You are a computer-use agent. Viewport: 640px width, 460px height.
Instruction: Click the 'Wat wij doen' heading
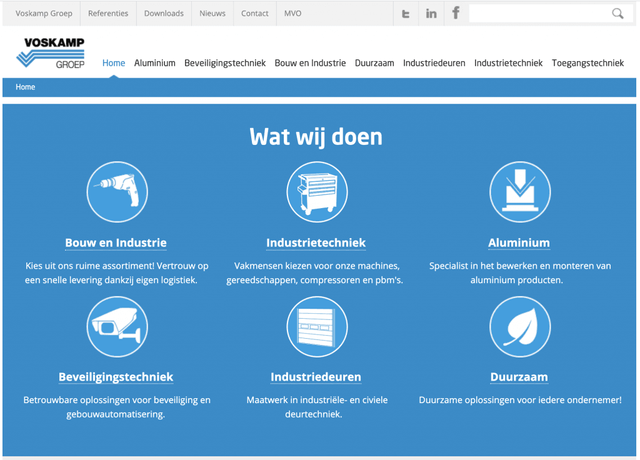coord(316,137)
